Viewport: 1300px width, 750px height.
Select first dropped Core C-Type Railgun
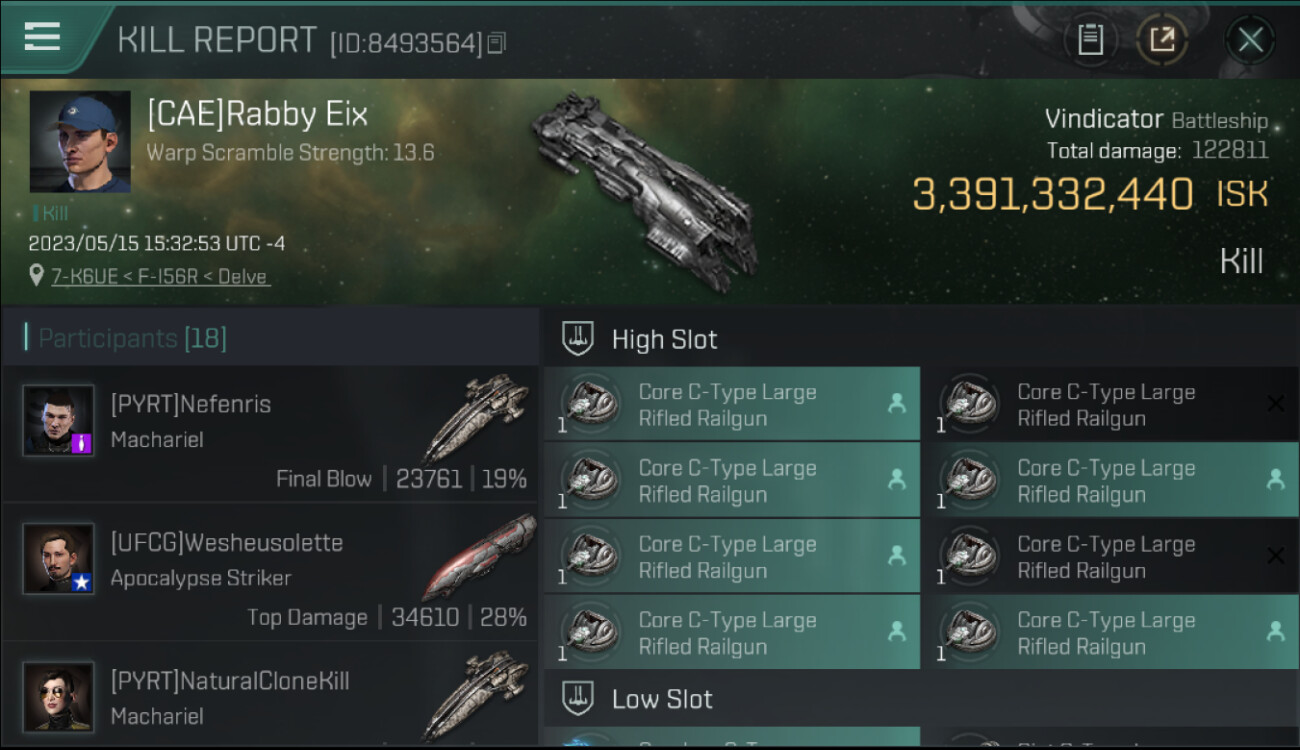coord(732,404)
